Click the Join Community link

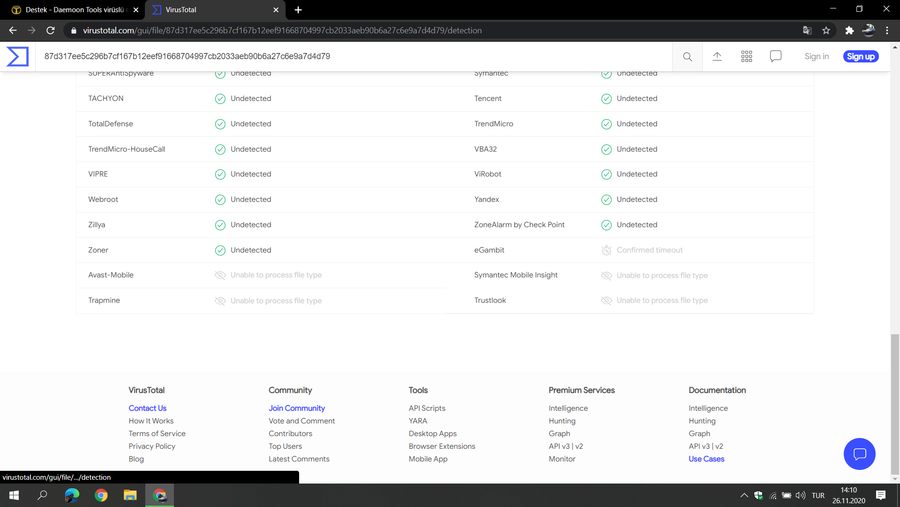click(297, 408)
